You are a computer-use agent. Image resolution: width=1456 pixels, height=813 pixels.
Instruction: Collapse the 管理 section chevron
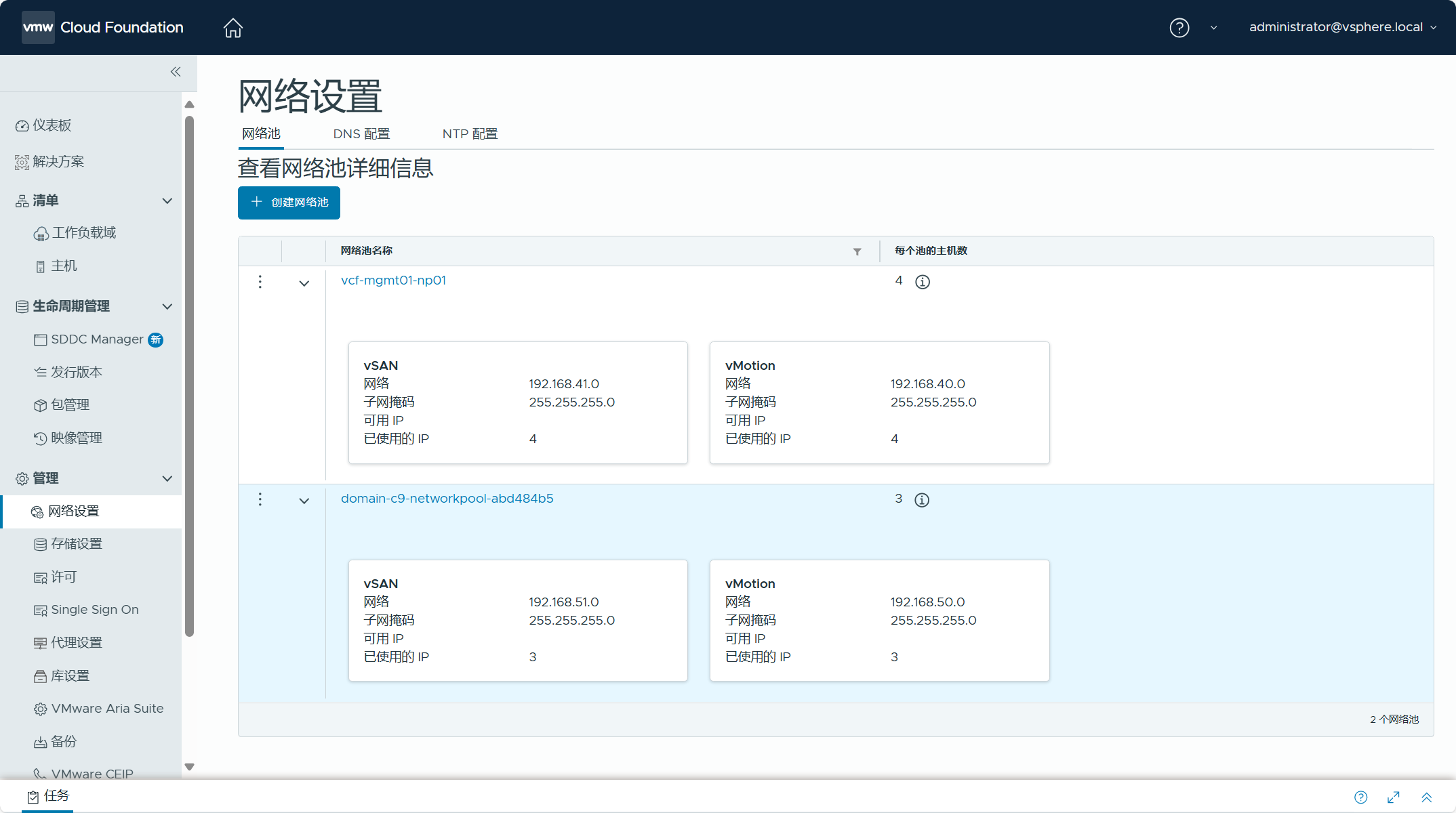167,478
